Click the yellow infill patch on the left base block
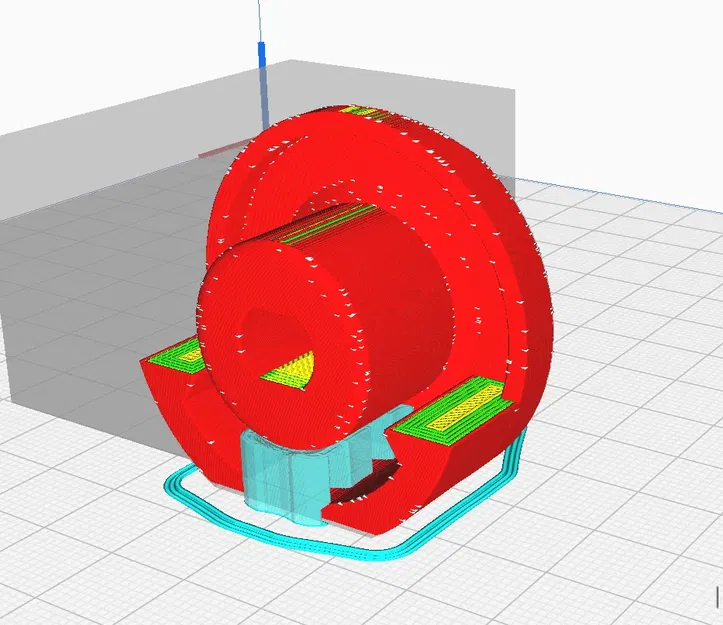723x625 pixels. (x=190, y=356)
